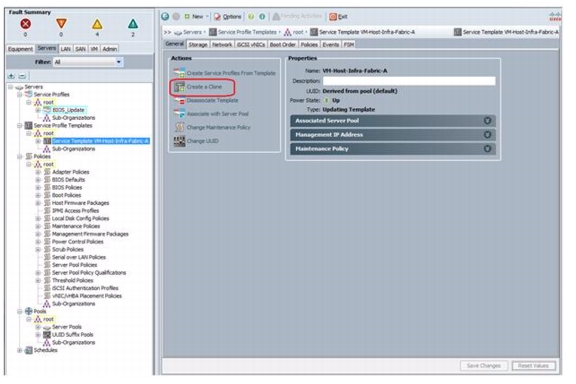Click into the Description input field
576x384 pixels.
click(x=409, y=81)
